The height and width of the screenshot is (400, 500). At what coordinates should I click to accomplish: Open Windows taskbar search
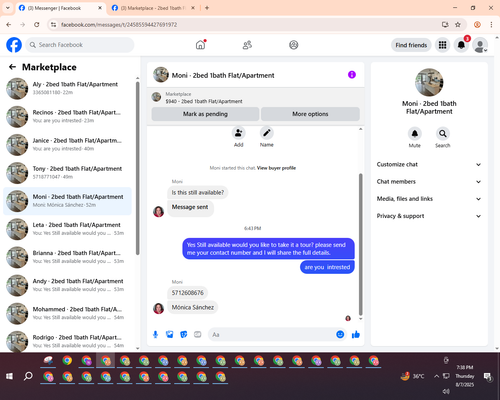[x=28, y=376]
